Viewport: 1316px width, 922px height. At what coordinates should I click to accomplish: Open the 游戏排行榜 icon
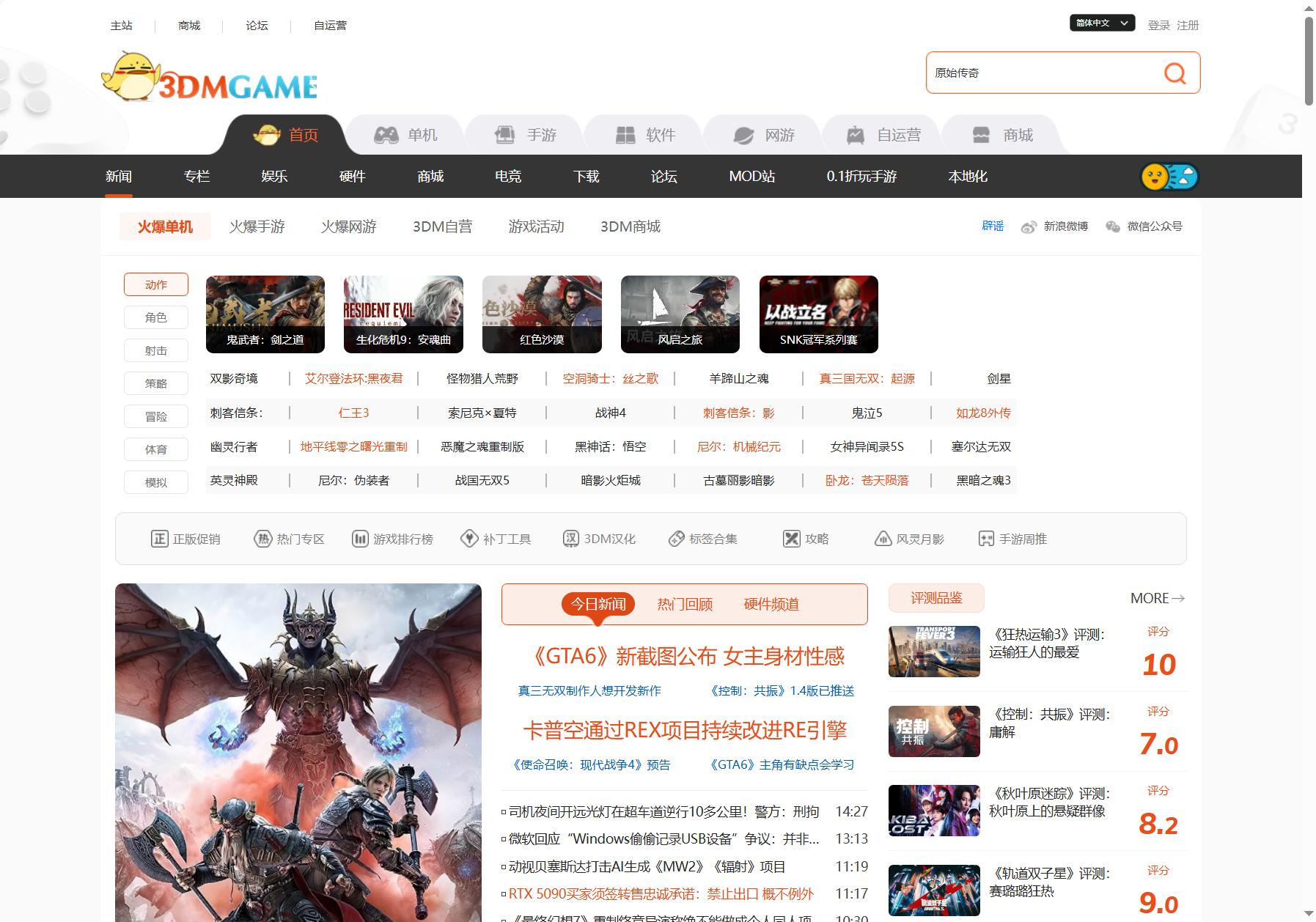359,539
